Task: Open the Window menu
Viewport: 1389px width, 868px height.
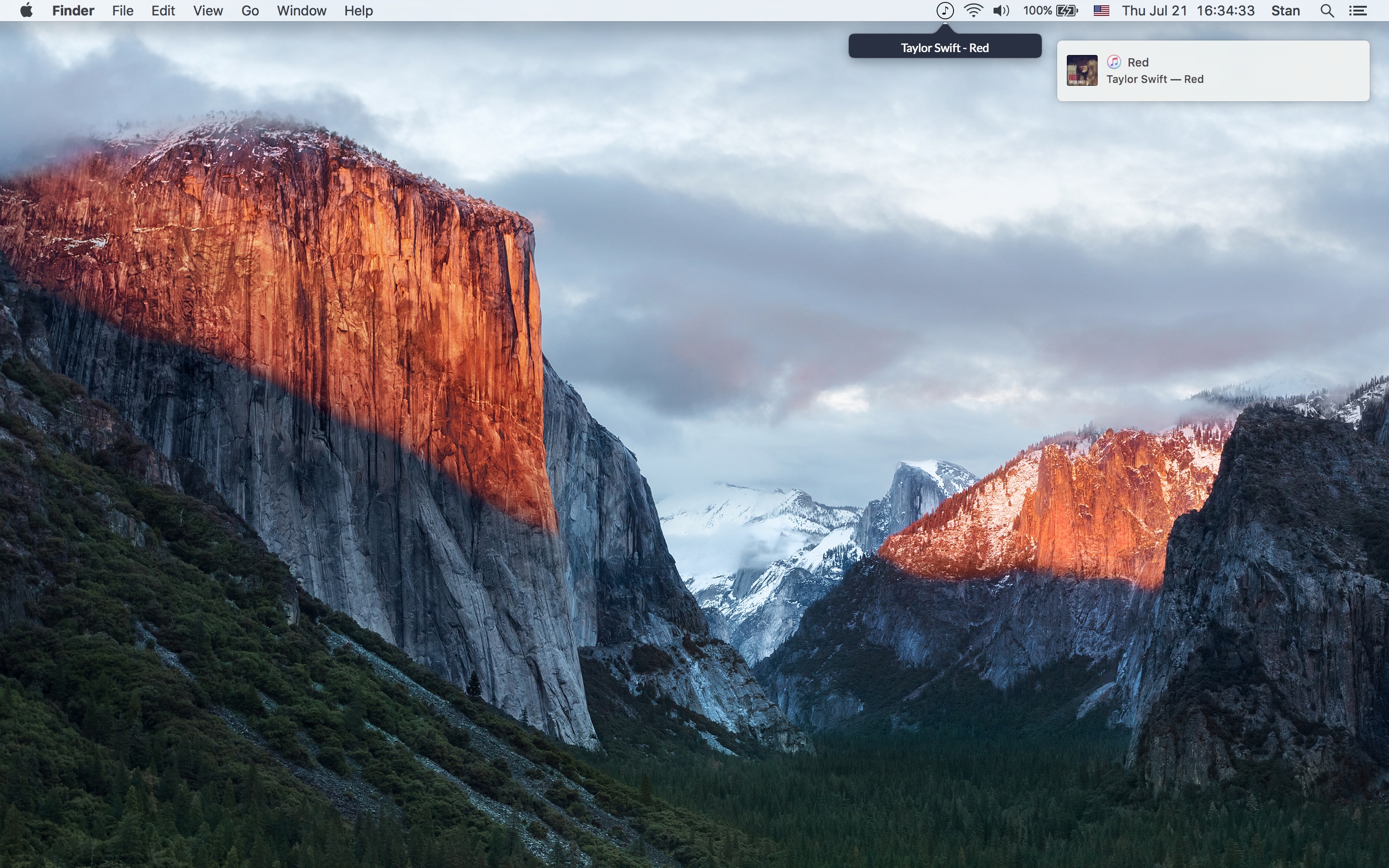Action: [x=301, y=11]
